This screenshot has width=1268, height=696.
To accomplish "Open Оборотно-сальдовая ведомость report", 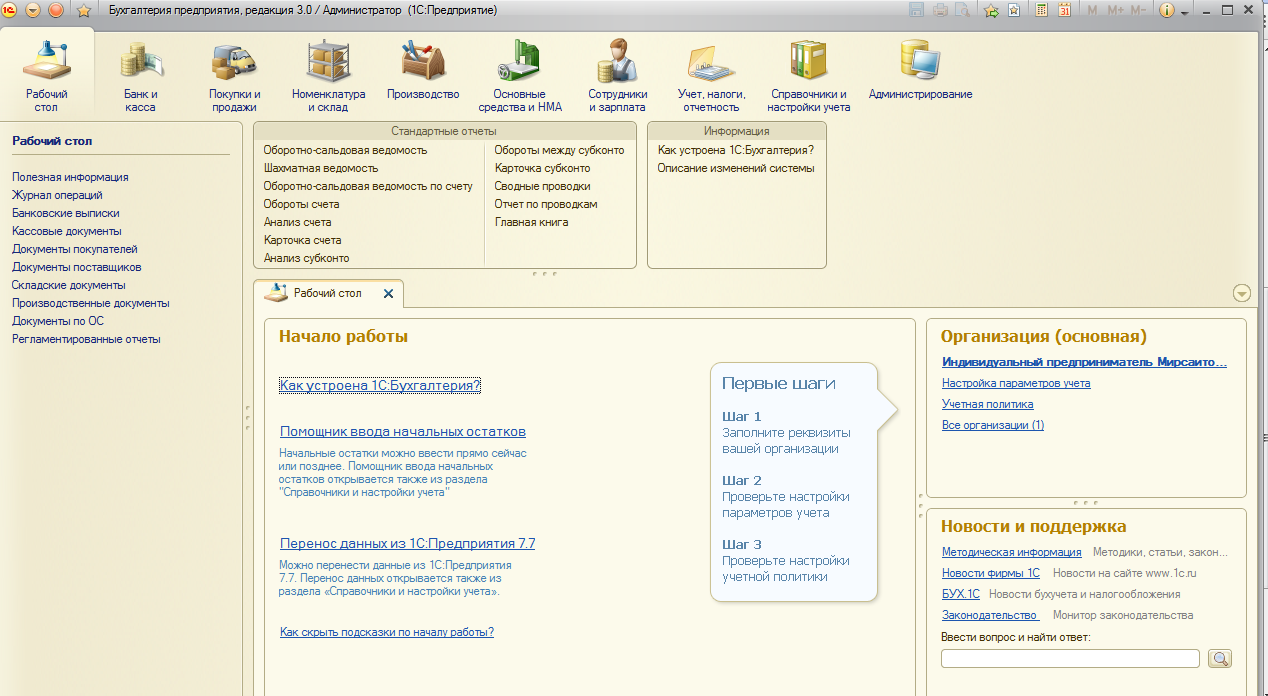I will pyautogui.click(x=345, y=150).
